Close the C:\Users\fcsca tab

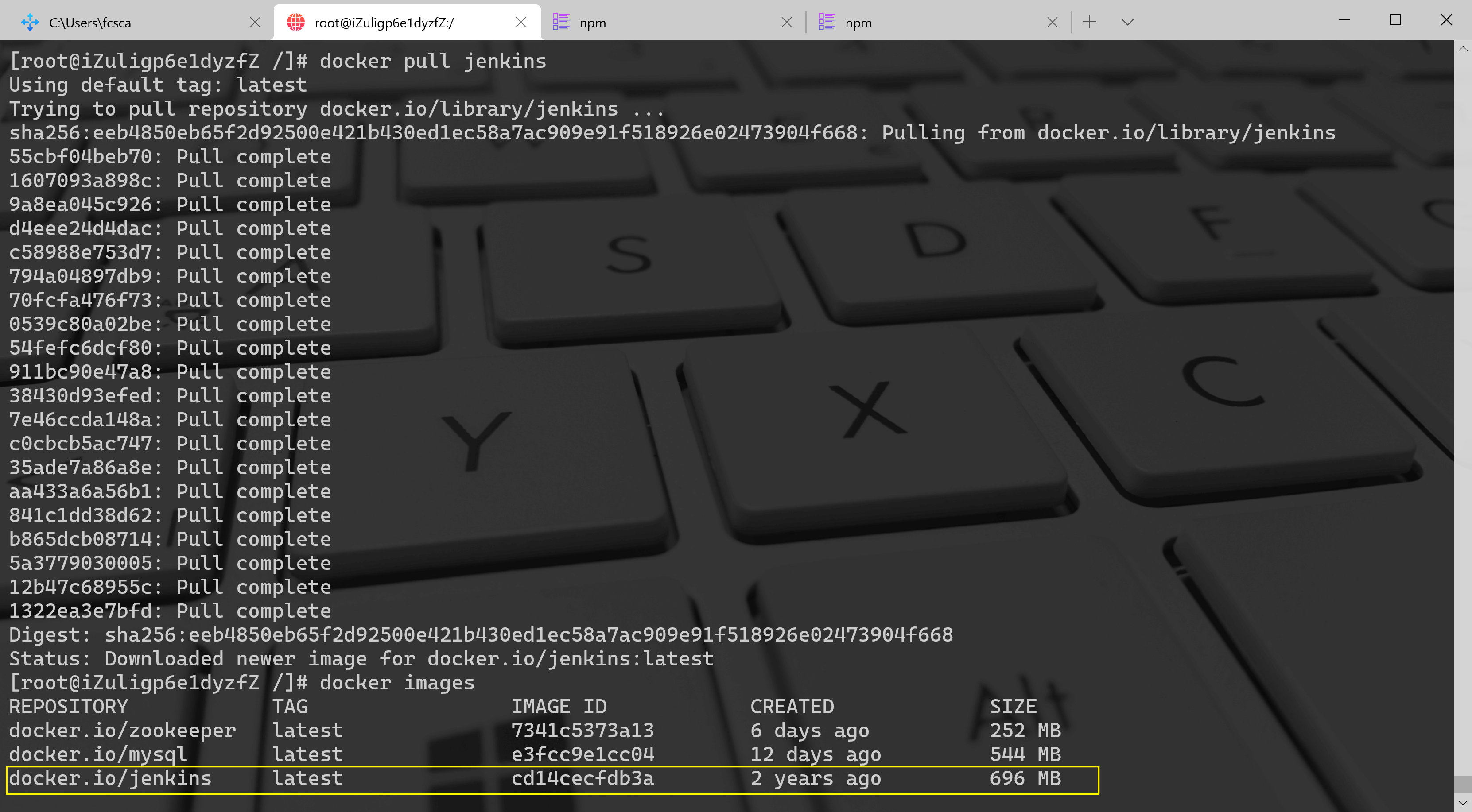point(256,22)
